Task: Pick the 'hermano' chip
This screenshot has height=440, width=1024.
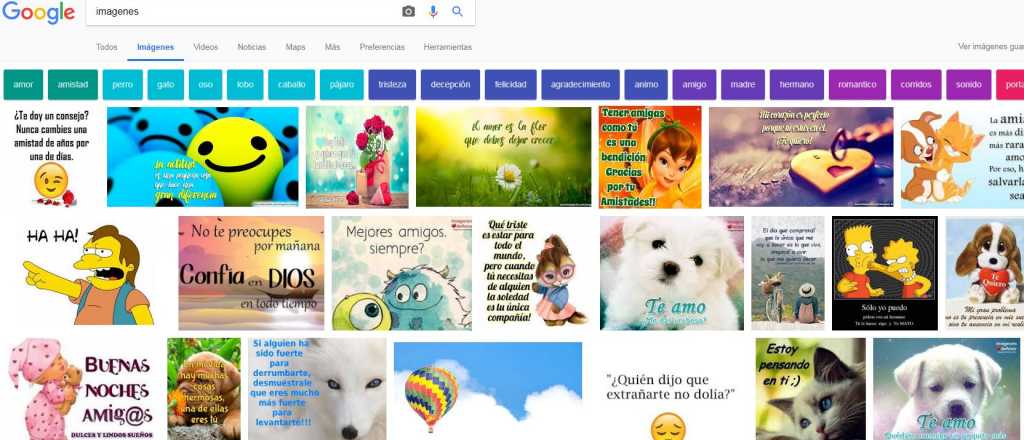Action: click(x=797, y=85)
